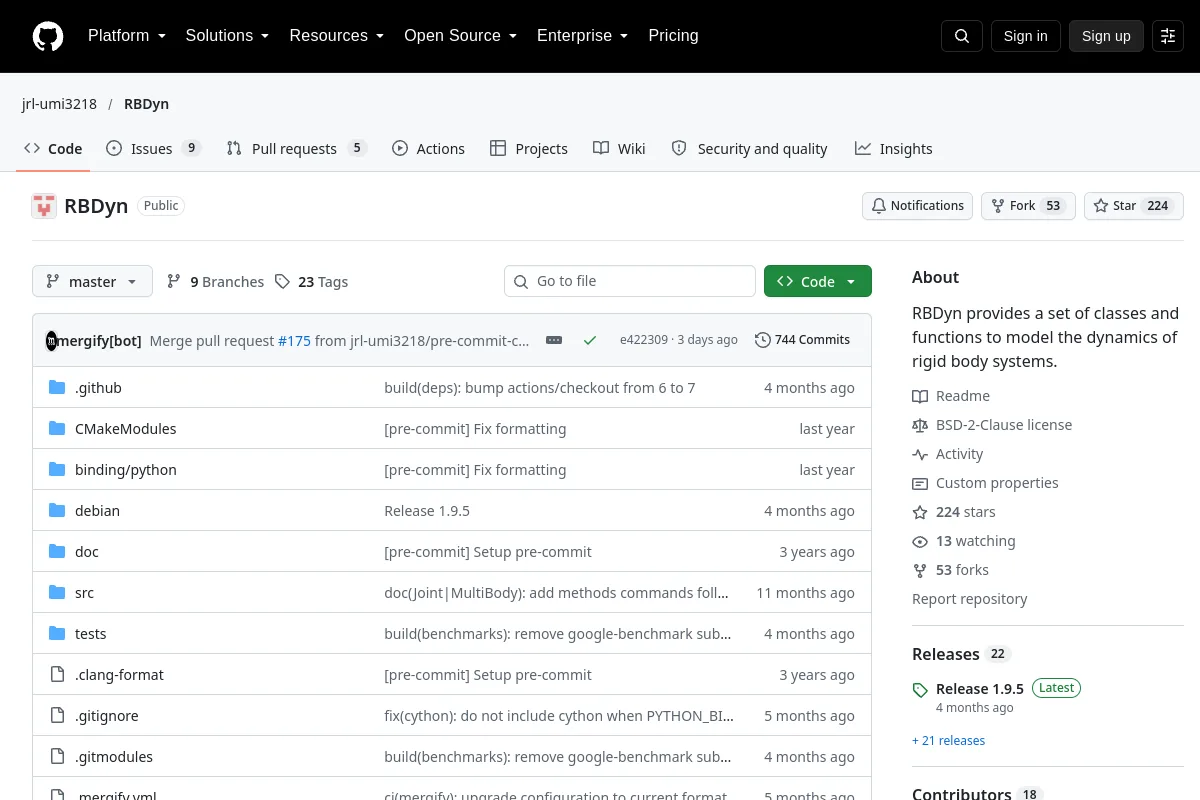Click the green checkmark status icon
Screen dimensions: 1200x800
(x=590, y=340)
